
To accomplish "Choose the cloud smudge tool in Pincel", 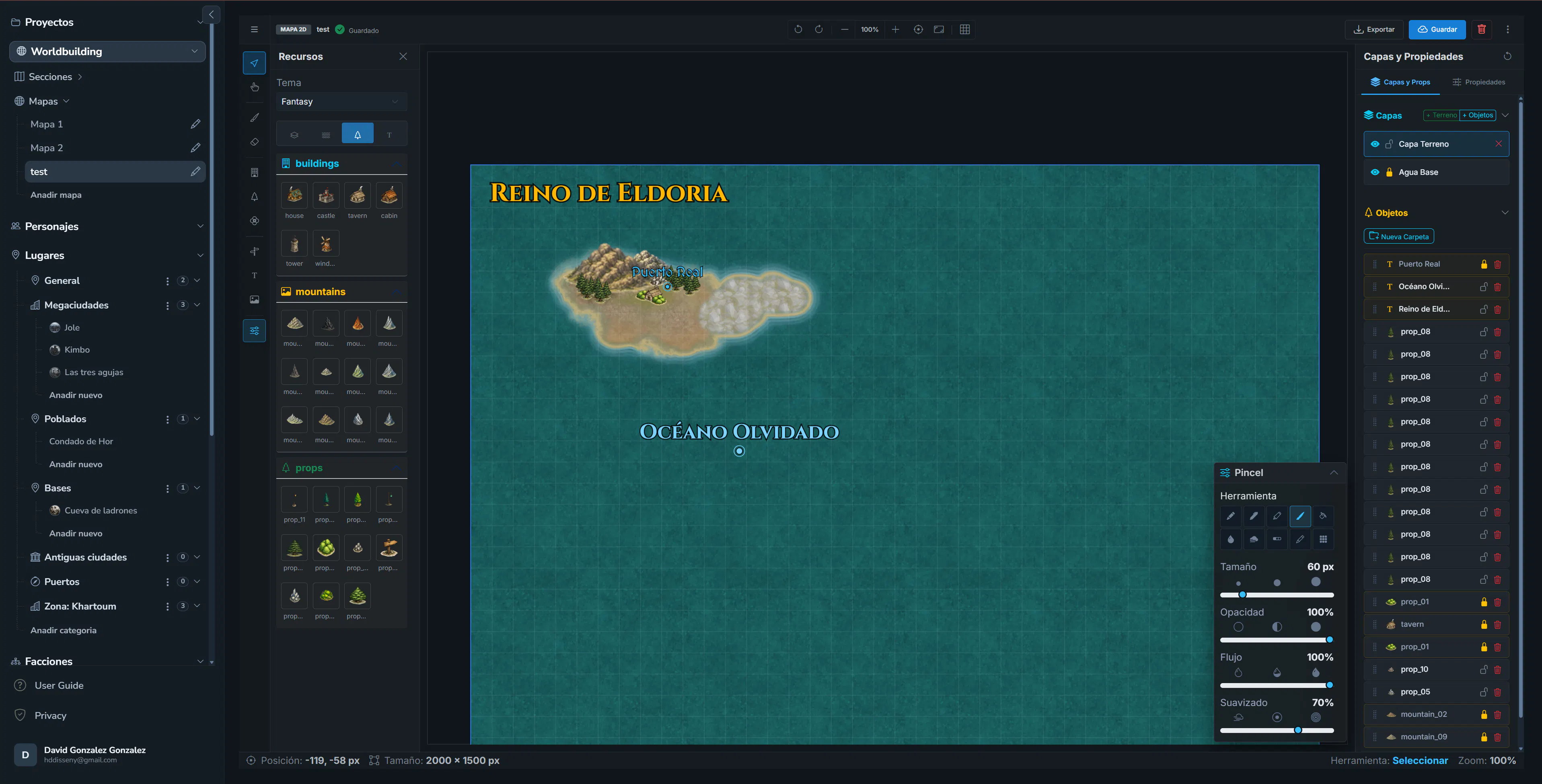I will 1254,539.
